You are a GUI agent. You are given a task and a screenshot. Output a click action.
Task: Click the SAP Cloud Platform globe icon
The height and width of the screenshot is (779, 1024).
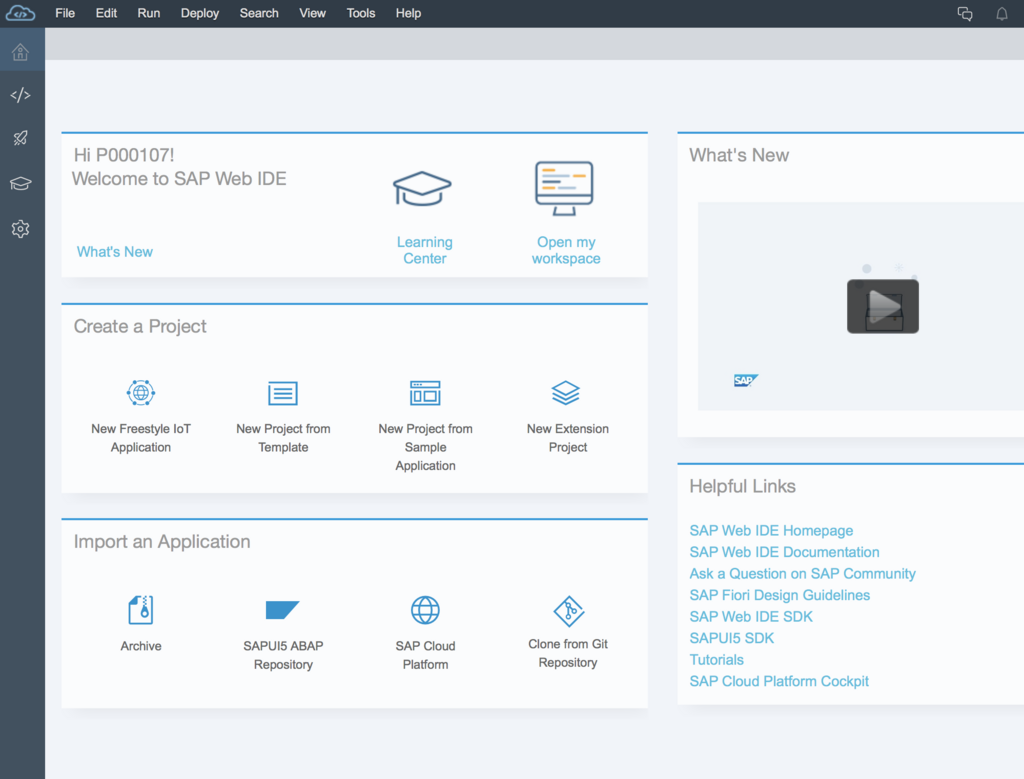tap(425, 610)
